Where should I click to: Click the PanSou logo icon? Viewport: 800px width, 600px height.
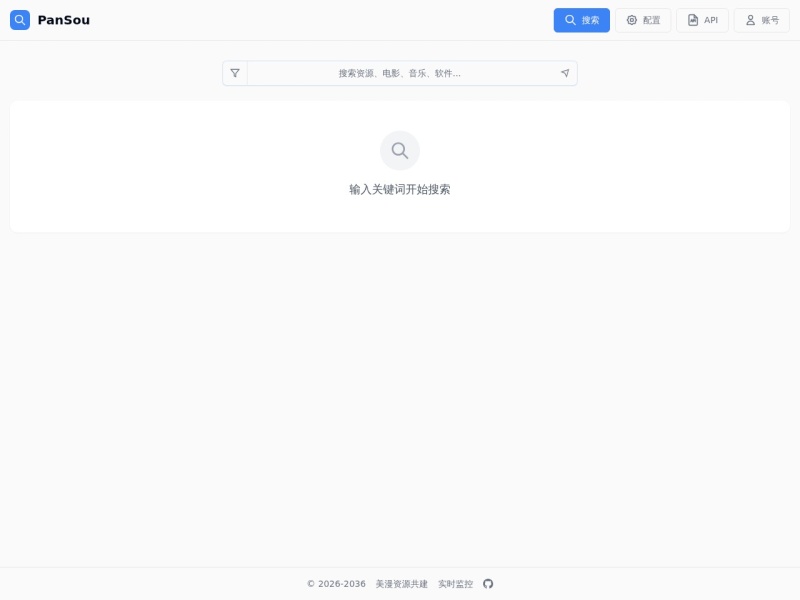click(x=20, y=20)
